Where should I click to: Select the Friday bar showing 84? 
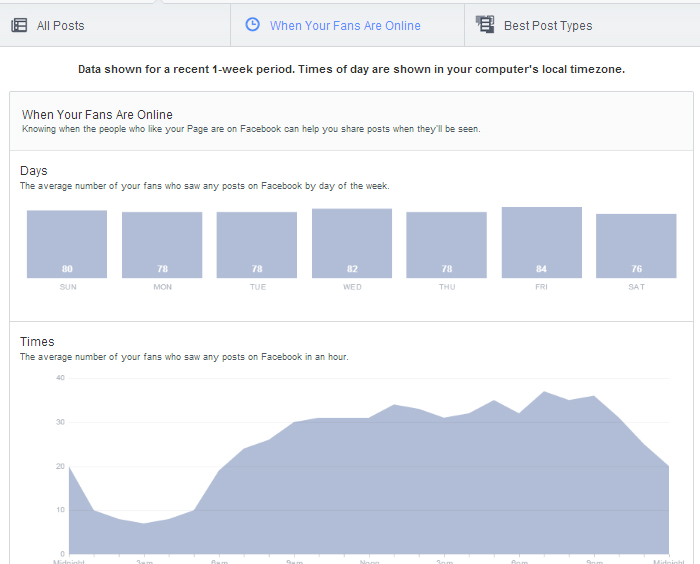542,242
